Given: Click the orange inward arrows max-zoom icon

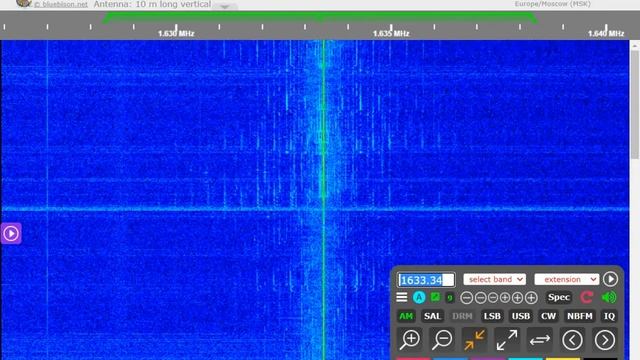Looking at the screenshot, I should coord(474,340).
